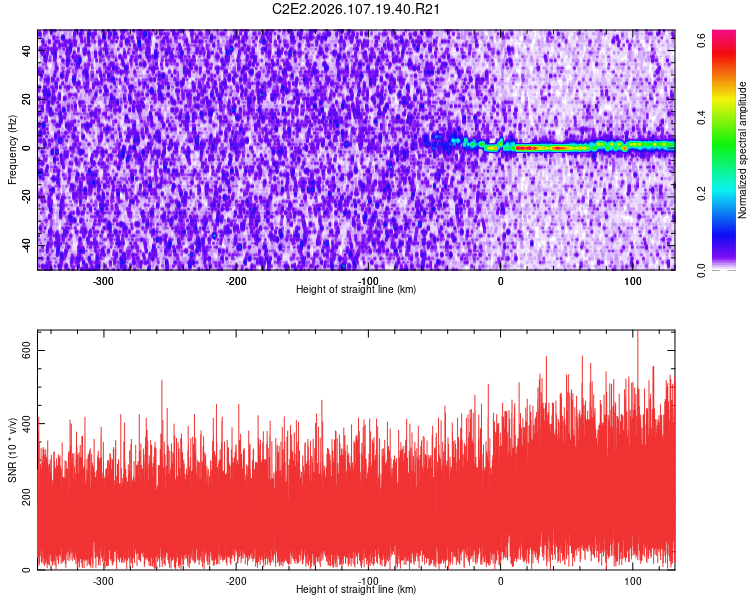The width and height of the screenshot is (750, 600).
Task: Select the spectrogram x-axis label Height of straight line
Action: point(356,289)
